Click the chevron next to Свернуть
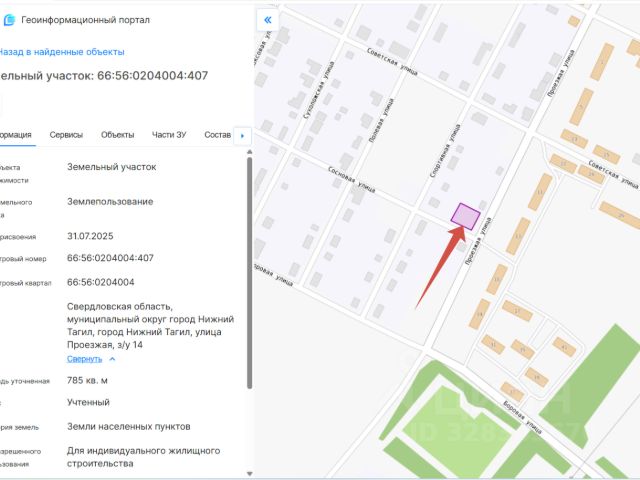This screenshot has width=640, height=480. tap(112, 359)
